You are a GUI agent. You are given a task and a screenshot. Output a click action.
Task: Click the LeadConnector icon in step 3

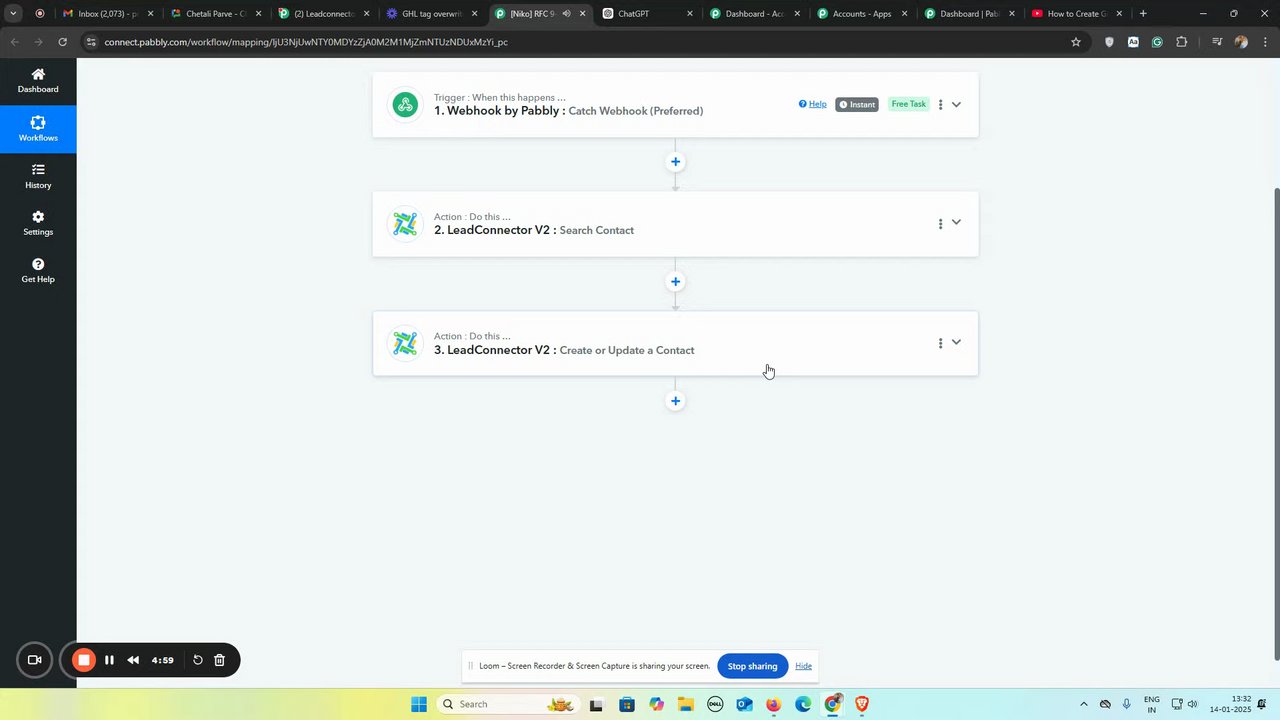coord(405,344)
